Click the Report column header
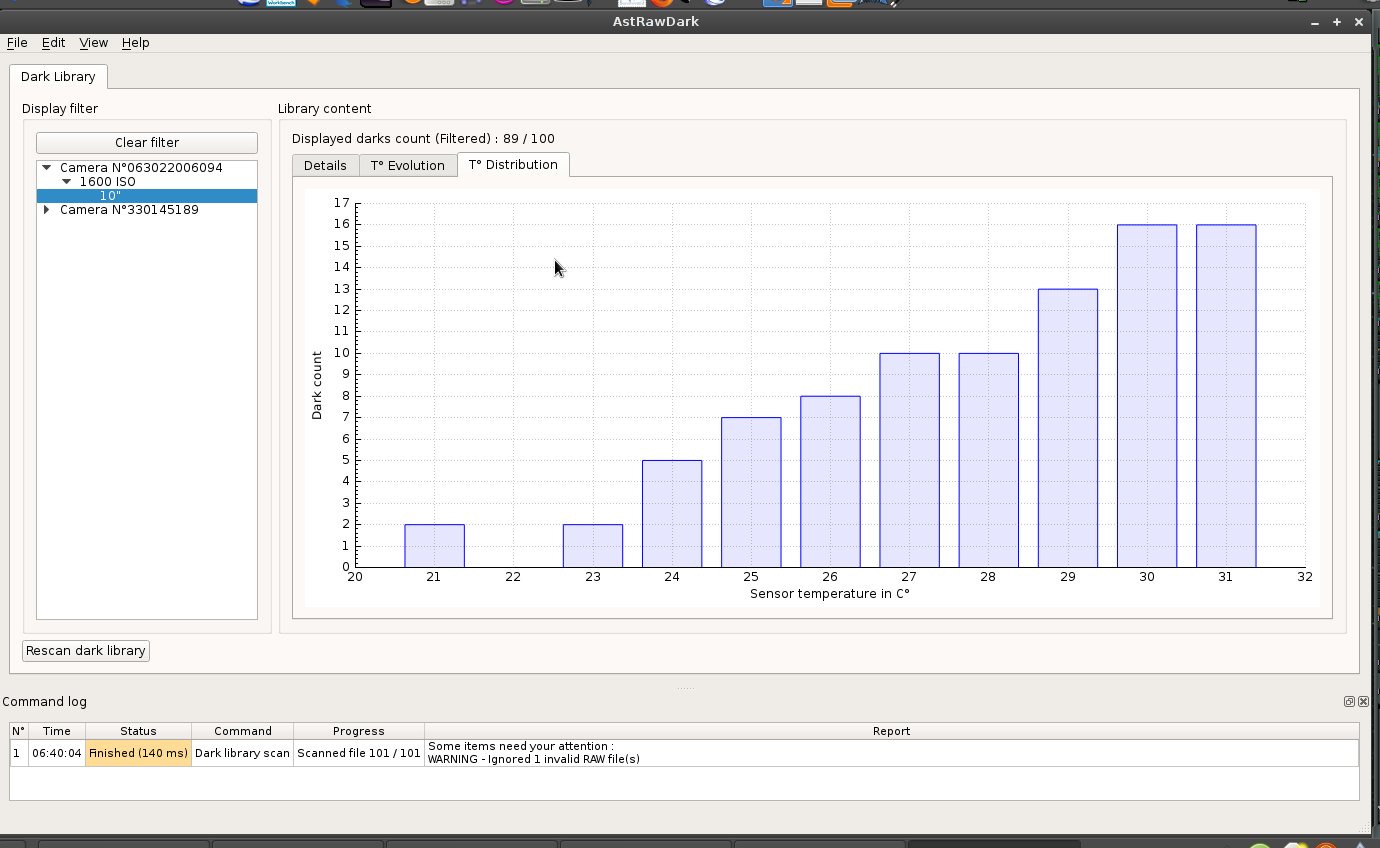 coord(891,731)
